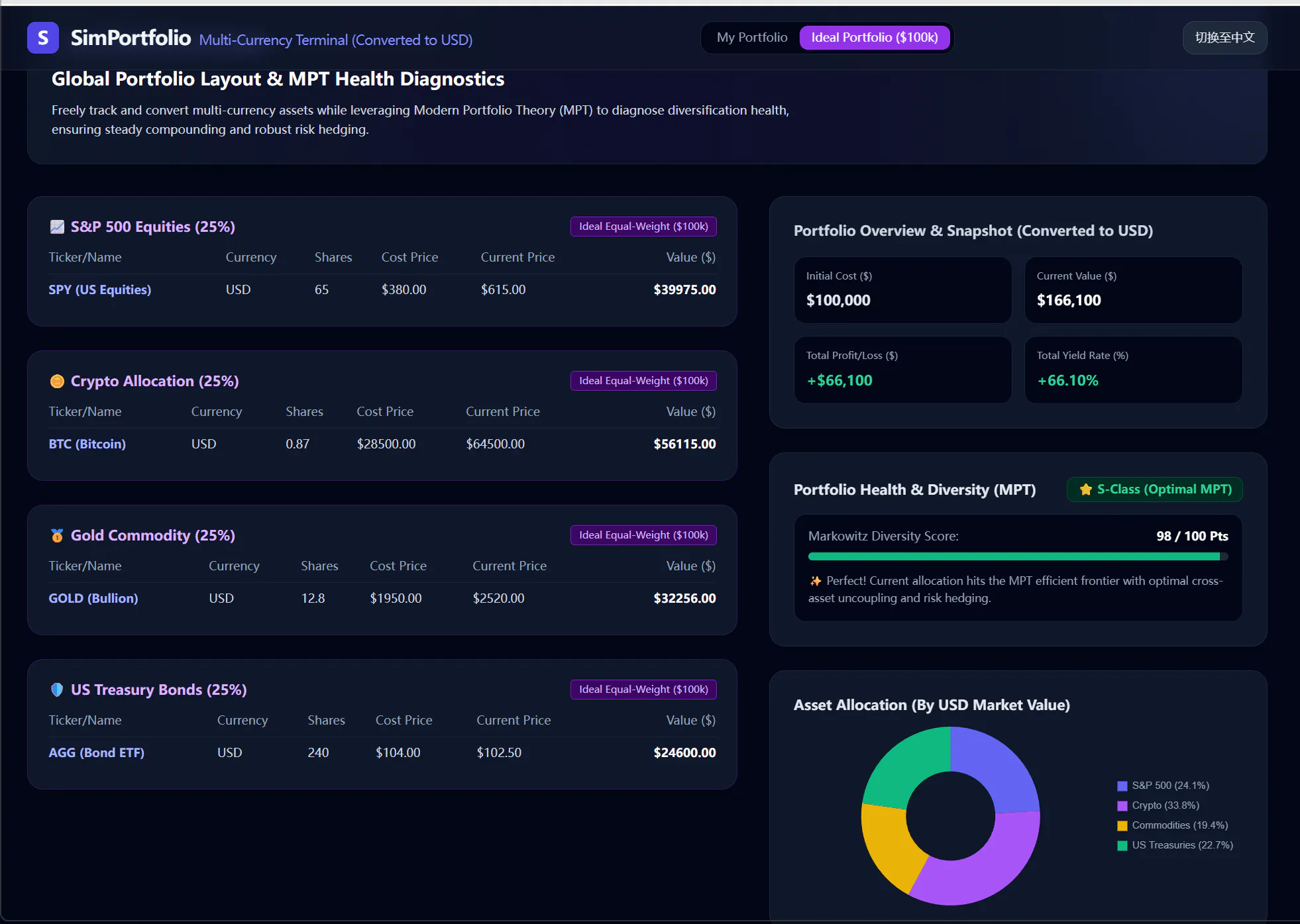The height and width of the screenshot is (924, 1300).
Task: Open the SPY (US Equities) ticker link
Action: pos(100,289)
